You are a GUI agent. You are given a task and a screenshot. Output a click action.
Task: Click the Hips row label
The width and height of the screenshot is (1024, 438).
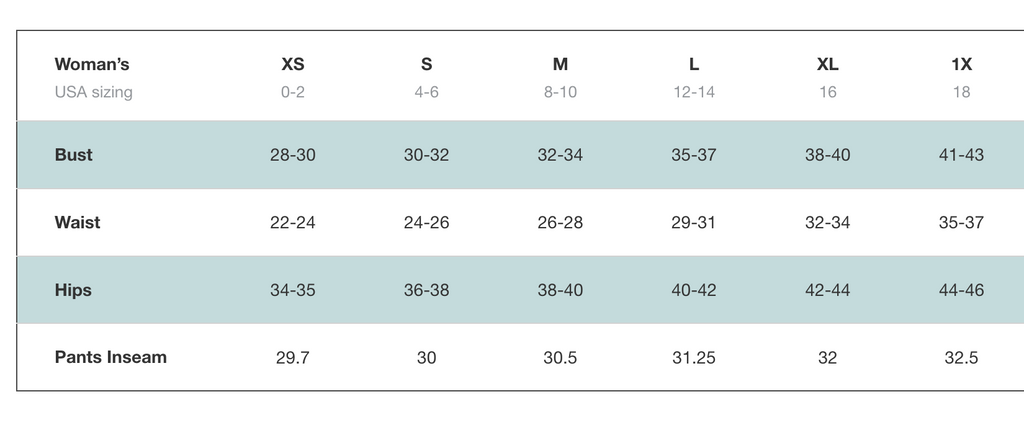tap(73, 290)
